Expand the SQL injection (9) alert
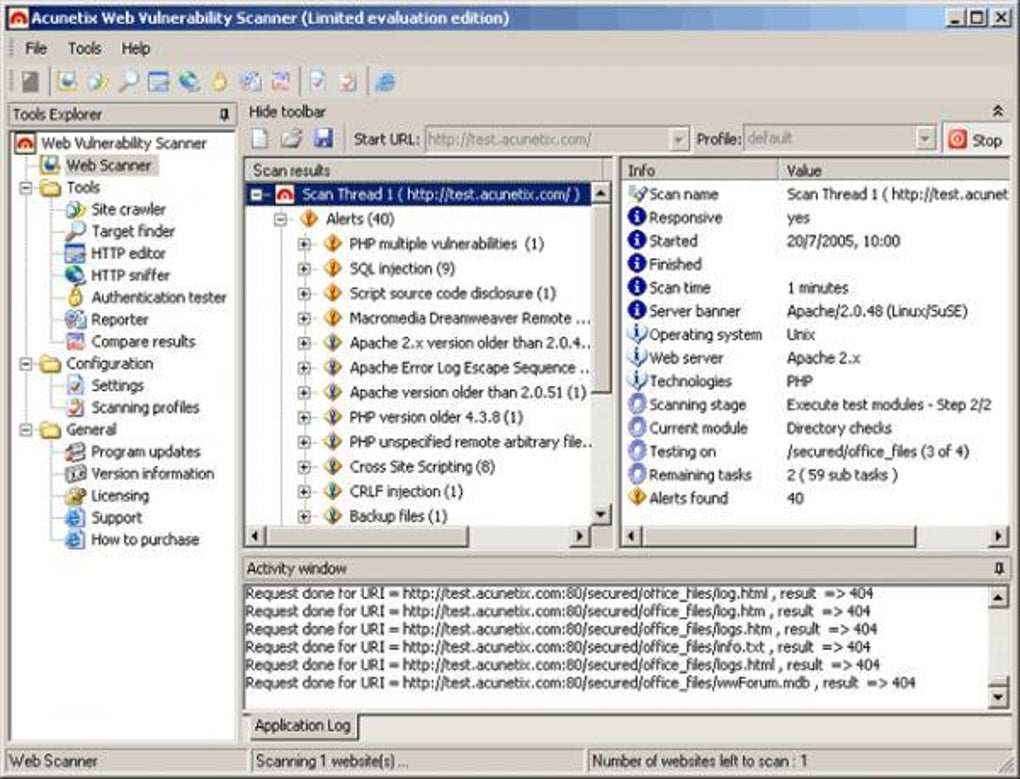 304,269
